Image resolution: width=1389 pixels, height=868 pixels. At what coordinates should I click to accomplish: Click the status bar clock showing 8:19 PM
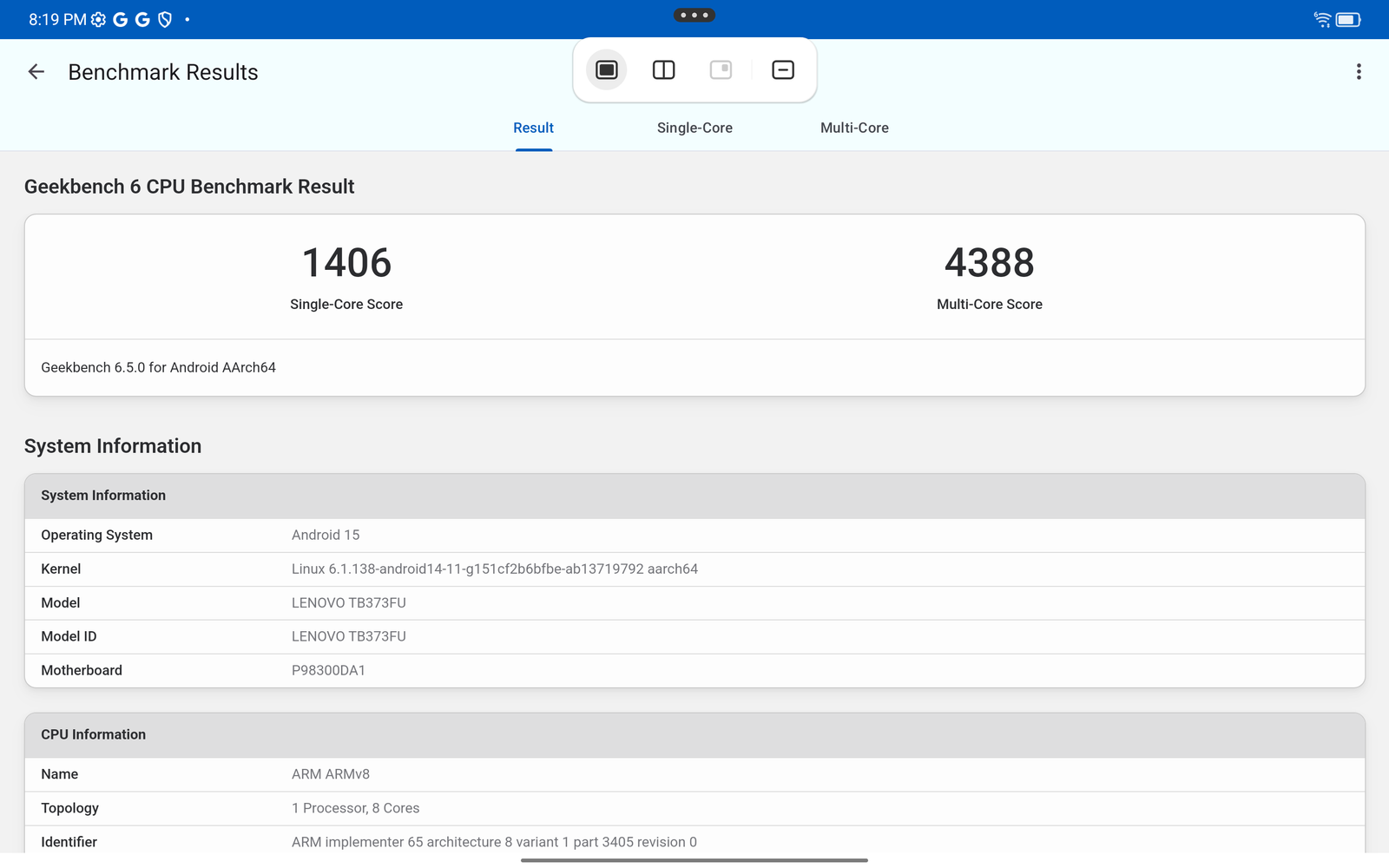point(57,19)
